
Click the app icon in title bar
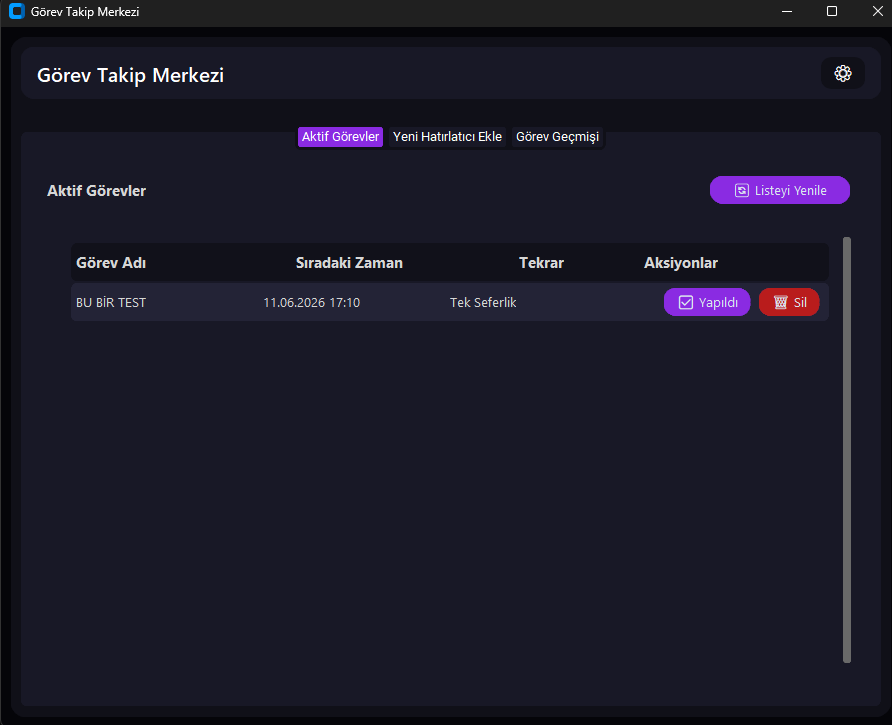click(17, 11)
